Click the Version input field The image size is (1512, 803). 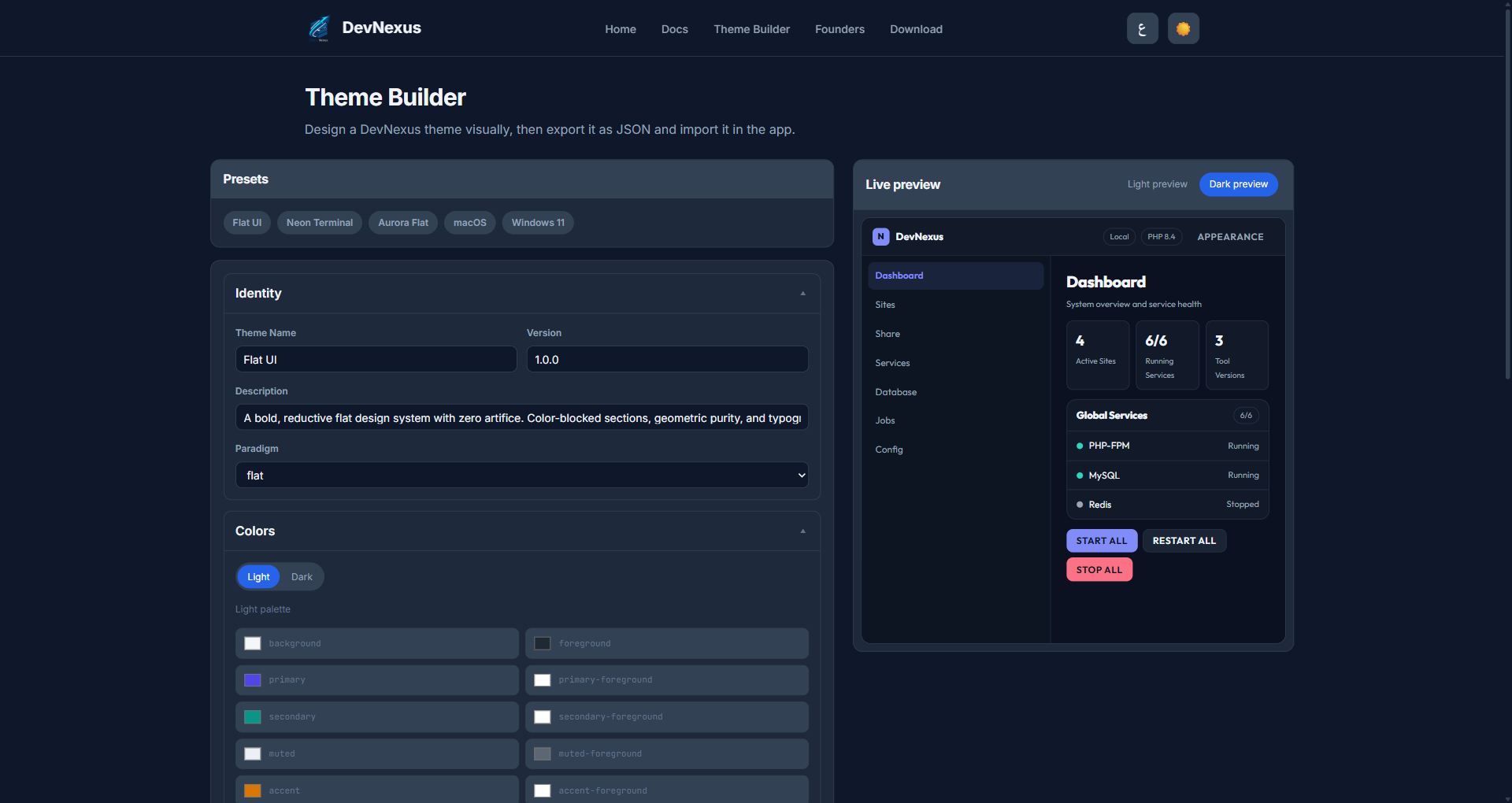coord(667,359)
